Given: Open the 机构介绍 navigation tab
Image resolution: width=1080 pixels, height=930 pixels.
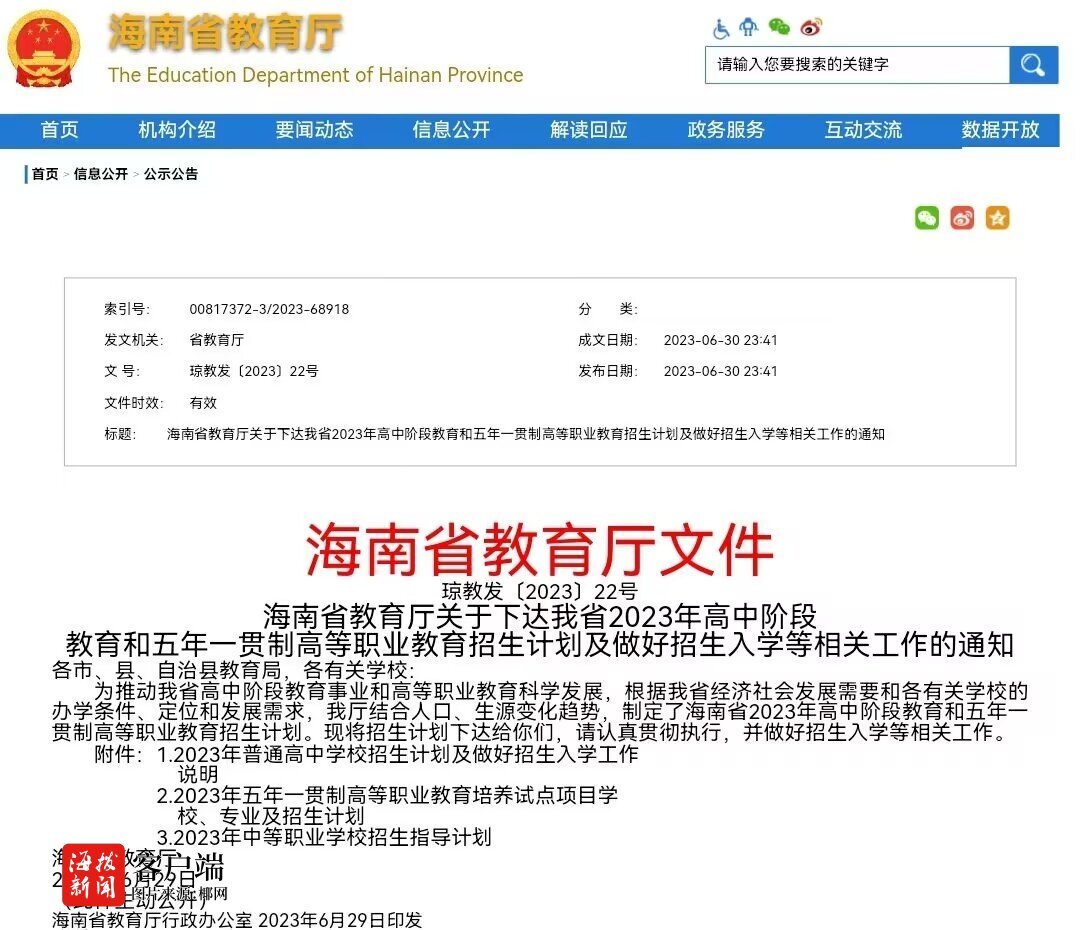Looking at the screenshot, I should (177, 130).
